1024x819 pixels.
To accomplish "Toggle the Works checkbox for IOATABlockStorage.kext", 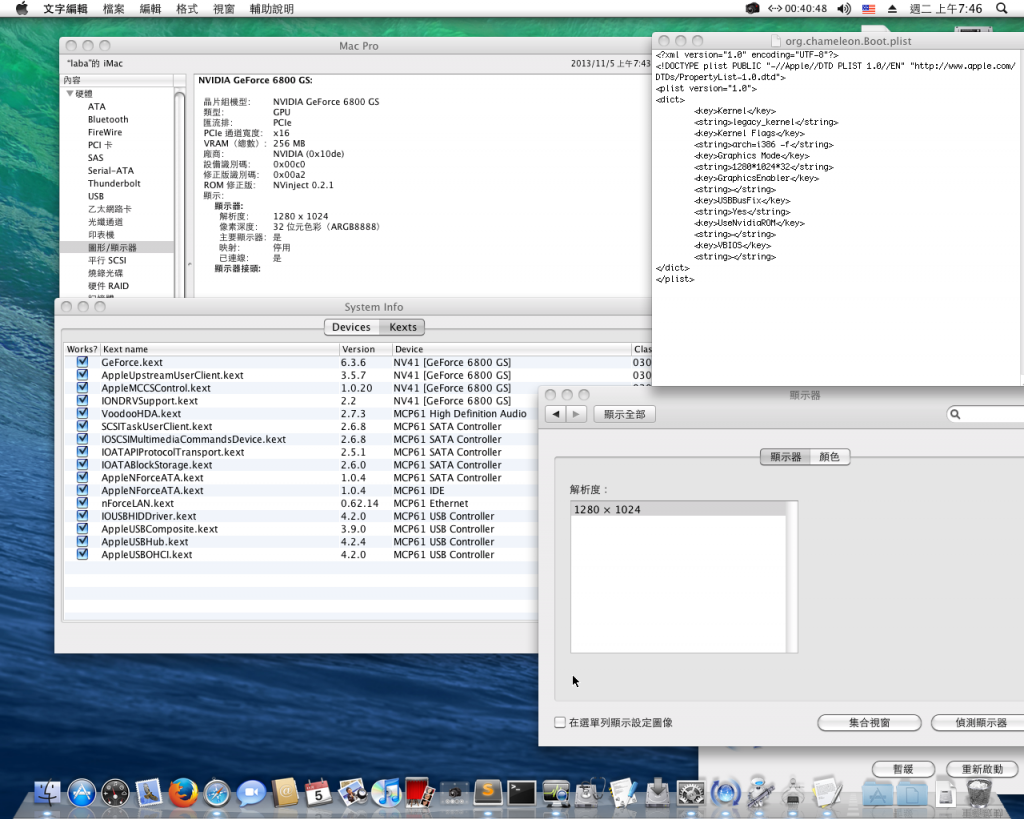I will 82,464.
